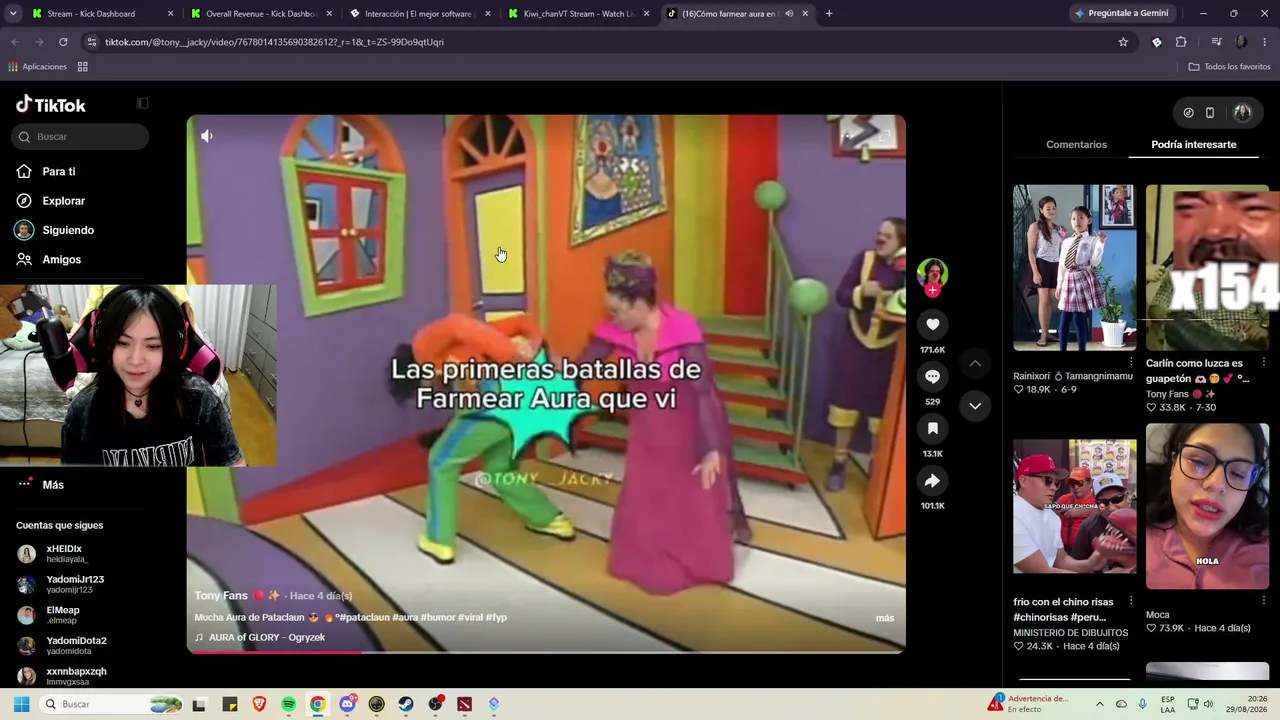Viewport: 1280px width, 720px height.
Task: Switch to the Comentarios tab
Action: (1076, 145)
